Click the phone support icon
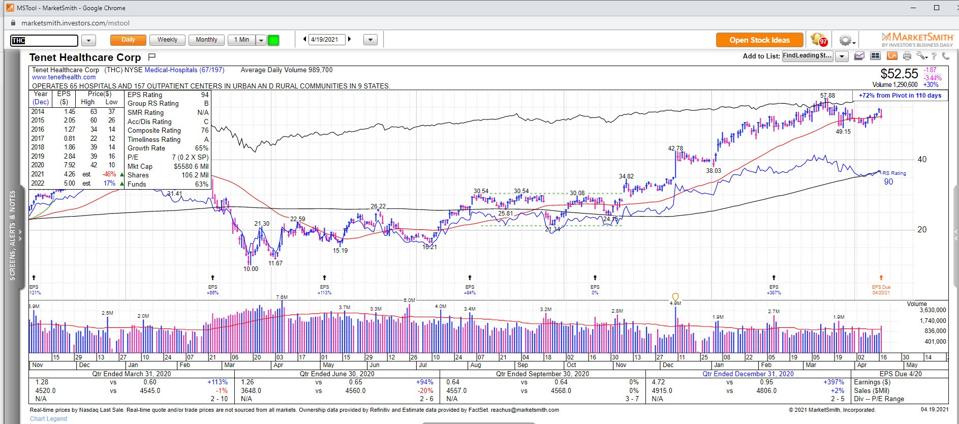The width and height of the screenshot is (959, 424). coord(946,56)
